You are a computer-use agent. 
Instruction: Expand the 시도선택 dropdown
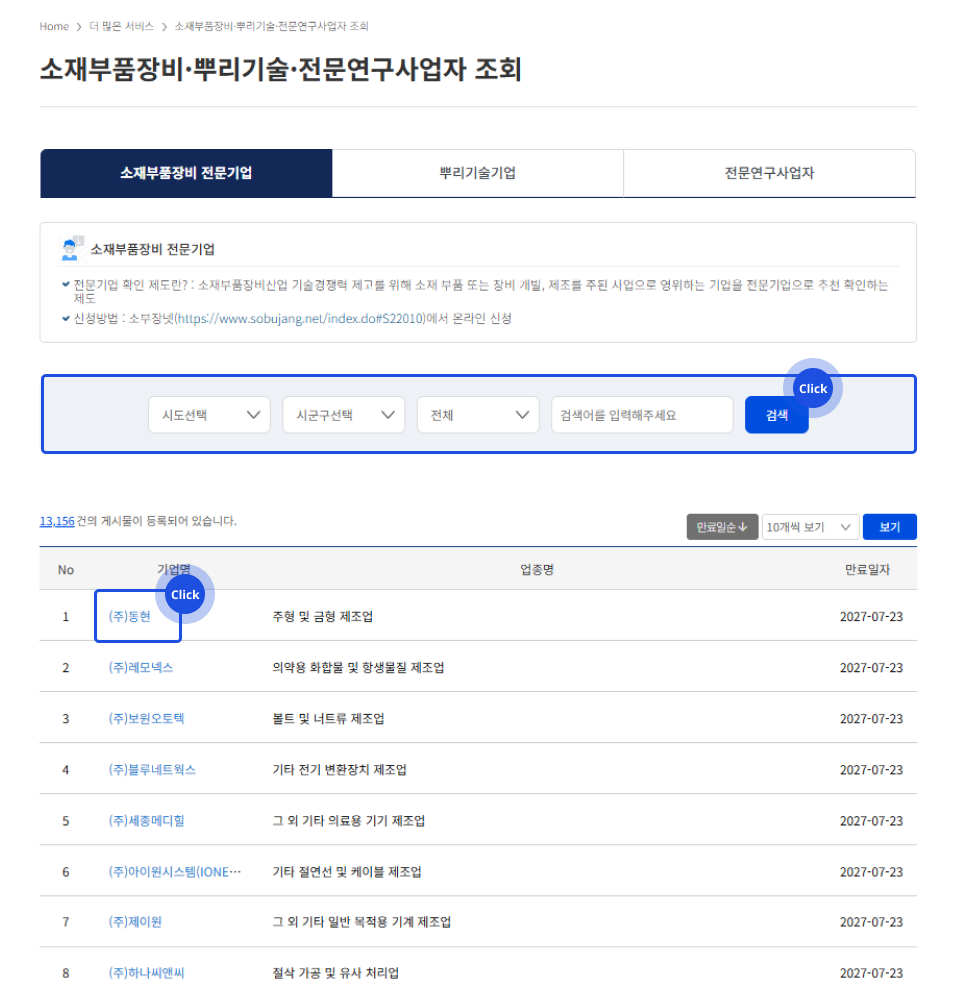click(209, 415)
